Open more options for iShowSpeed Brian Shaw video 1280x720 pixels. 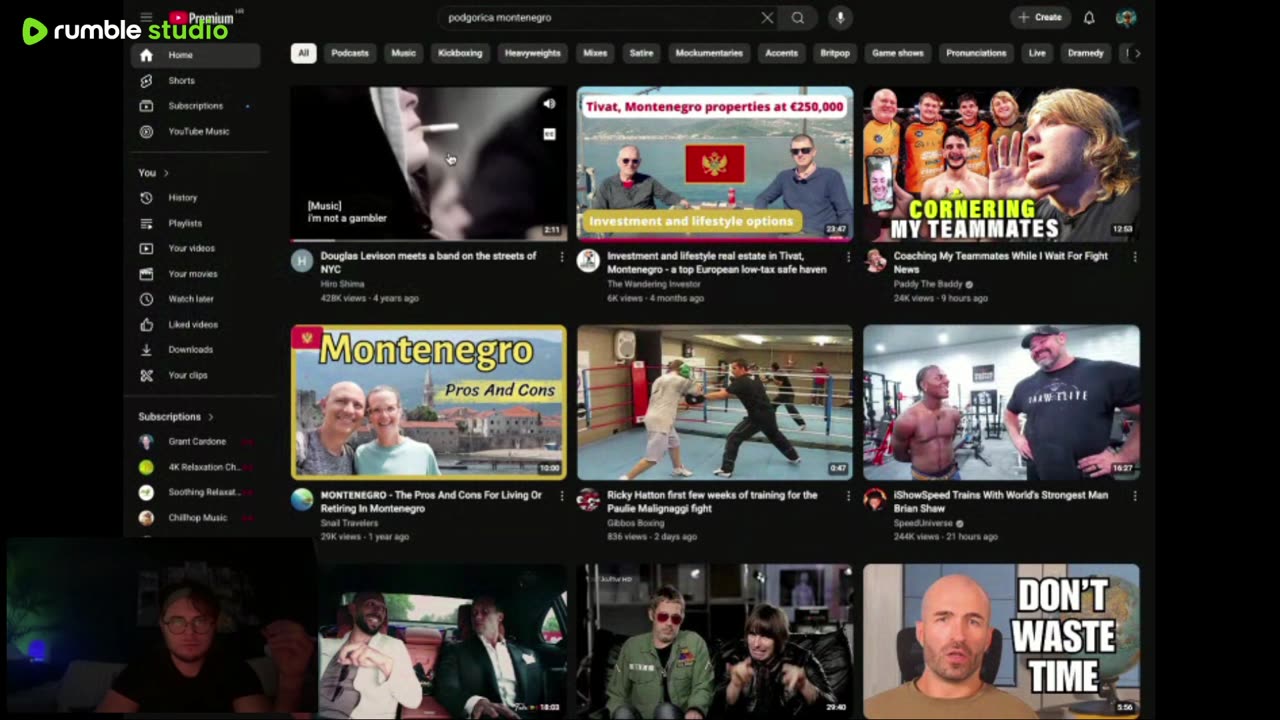click(1134, 496)
